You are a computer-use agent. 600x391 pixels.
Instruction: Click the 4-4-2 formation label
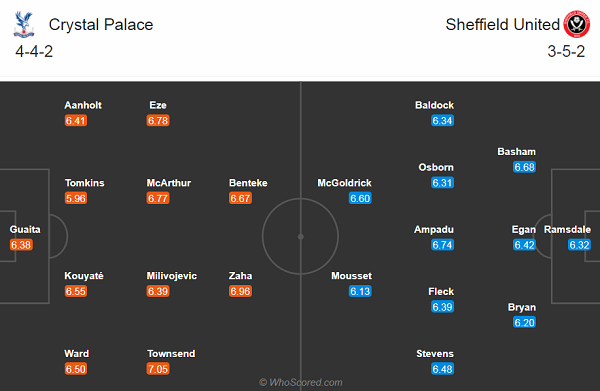(34, 51)
